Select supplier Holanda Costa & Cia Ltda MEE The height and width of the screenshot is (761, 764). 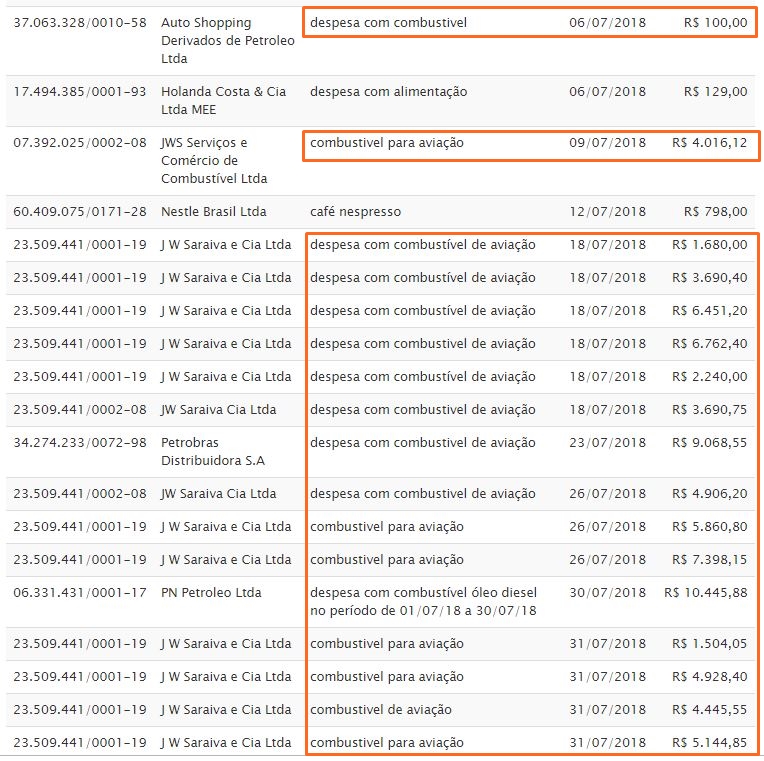[223, 100]
